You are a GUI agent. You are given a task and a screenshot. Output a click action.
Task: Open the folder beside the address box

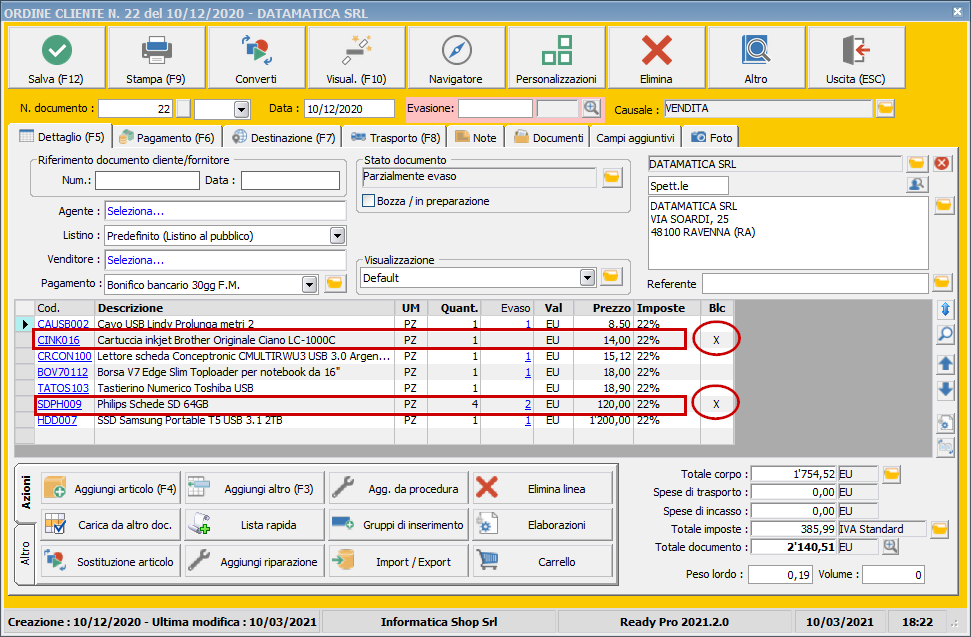(x=944, y=205)
